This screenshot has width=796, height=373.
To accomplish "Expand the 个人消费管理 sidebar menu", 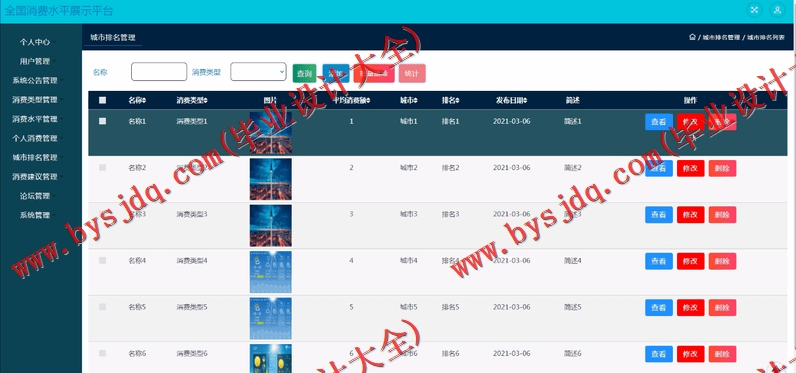I will coord(35,139).
